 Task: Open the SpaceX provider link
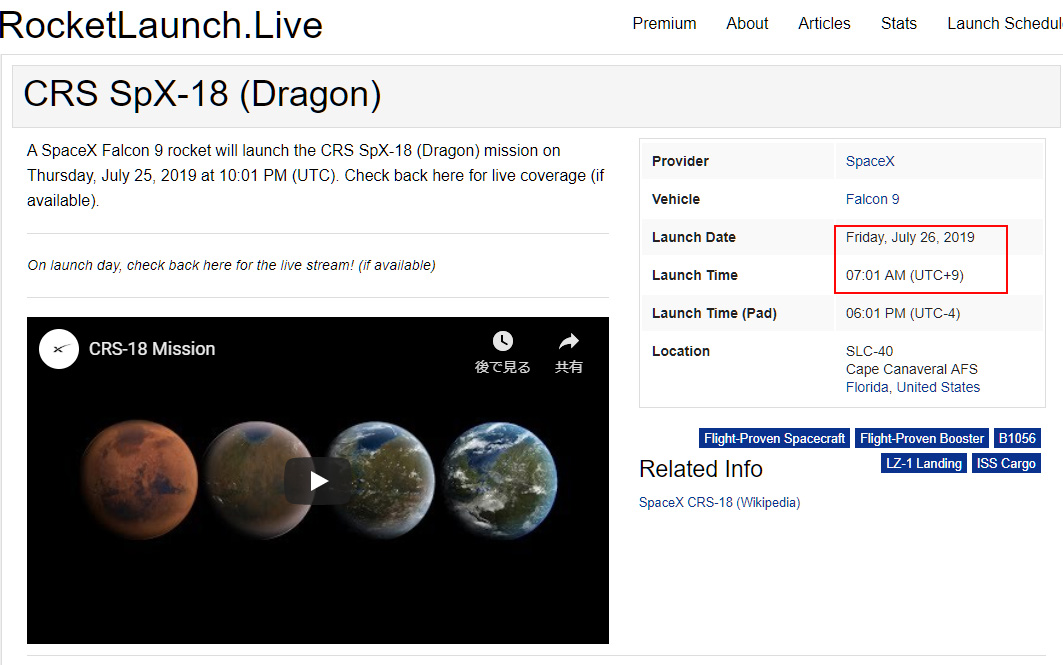(x=870, y=161)
